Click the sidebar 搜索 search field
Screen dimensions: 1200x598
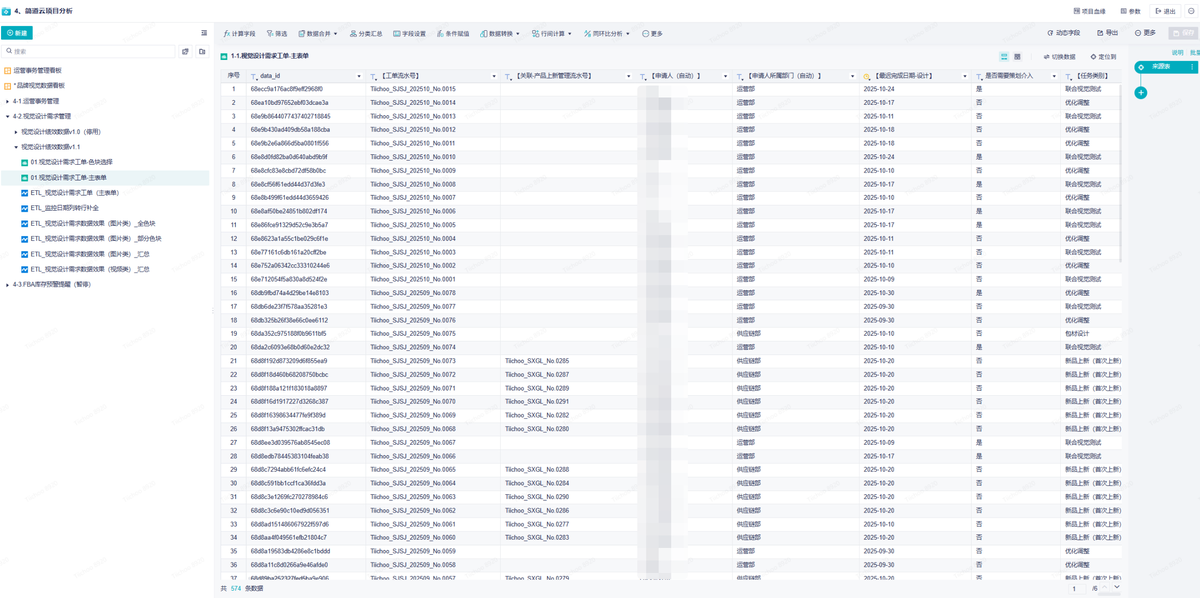point(90,51)
